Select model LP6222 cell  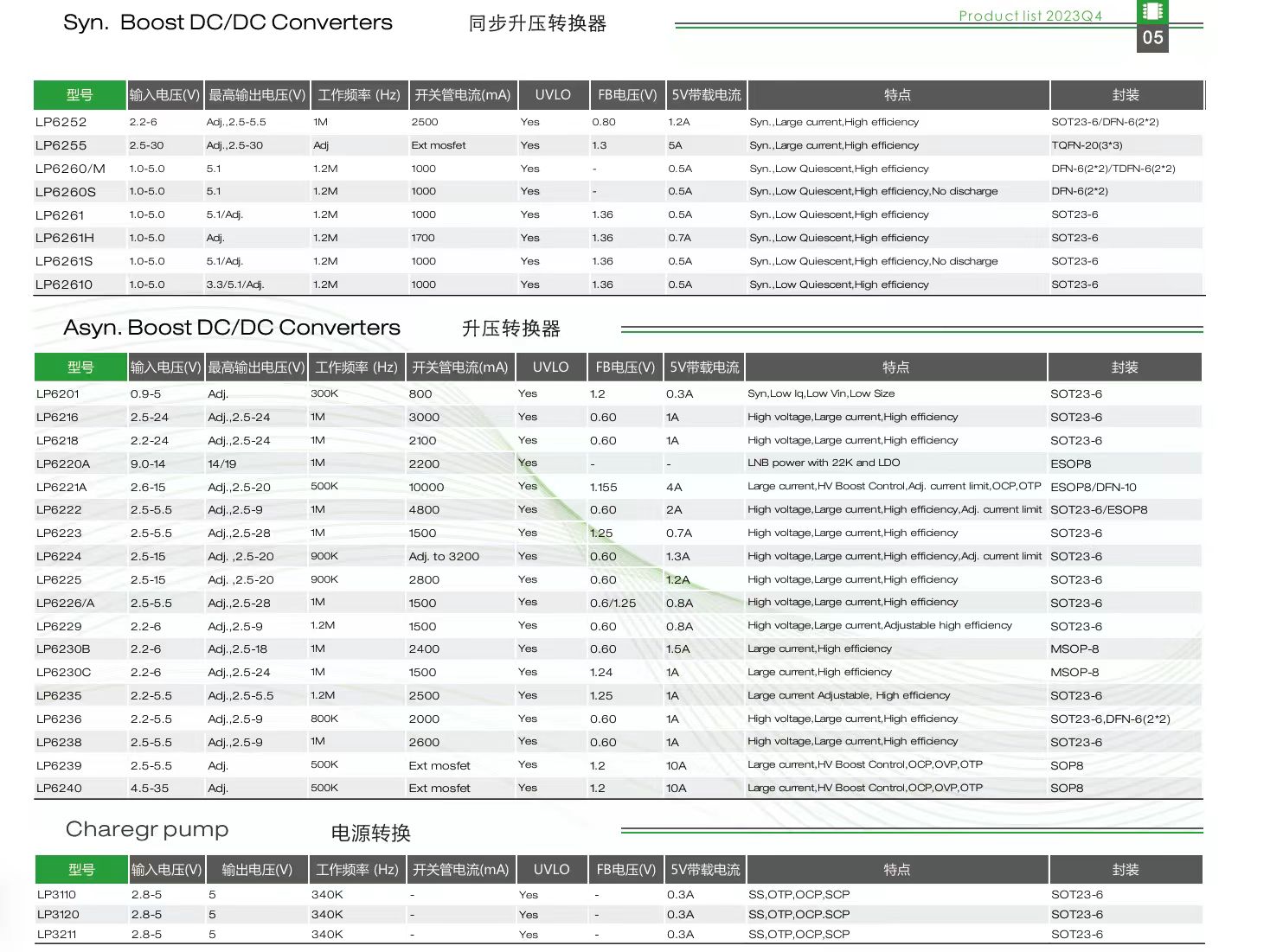(59, 509)
